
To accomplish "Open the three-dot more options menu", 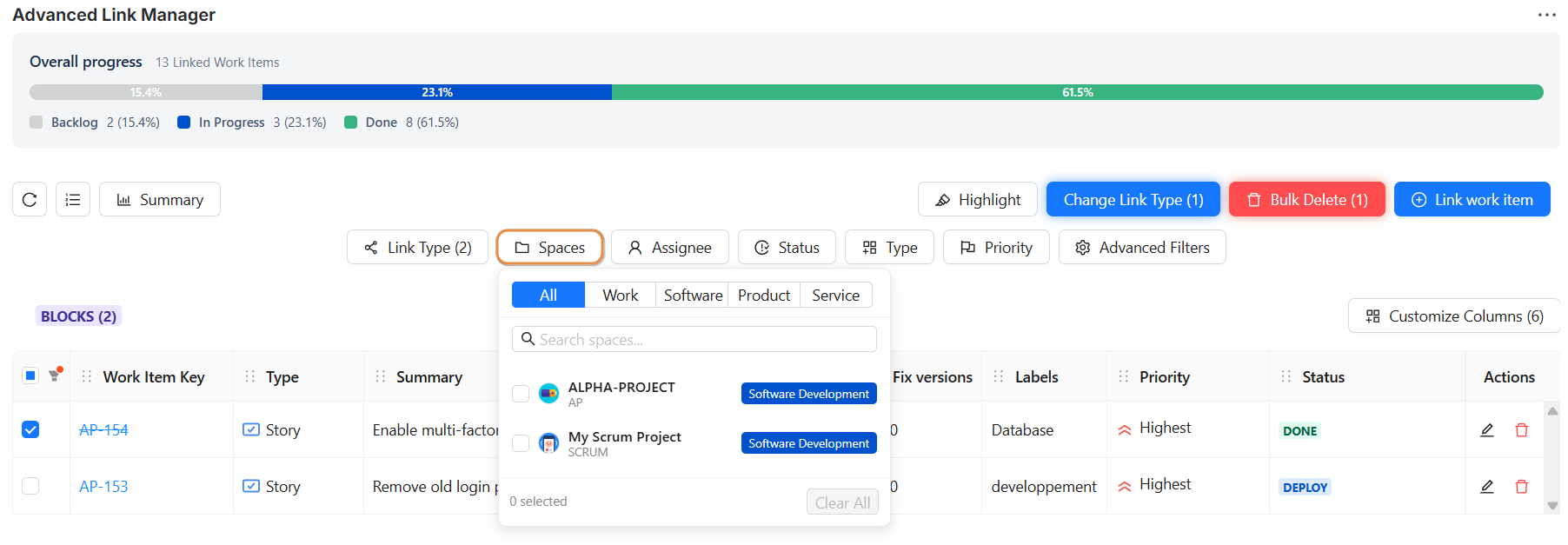I will click(x=1547, y=15).
